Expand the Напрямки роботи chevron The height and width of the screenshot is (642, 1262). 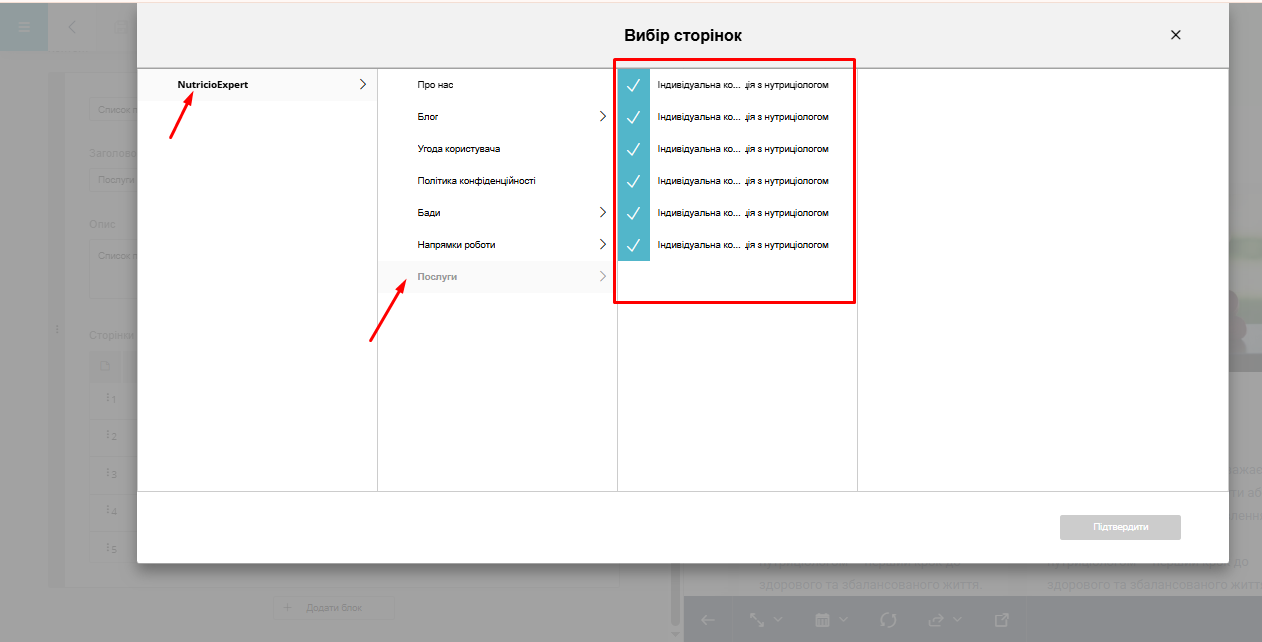click(x=602, y=245)
